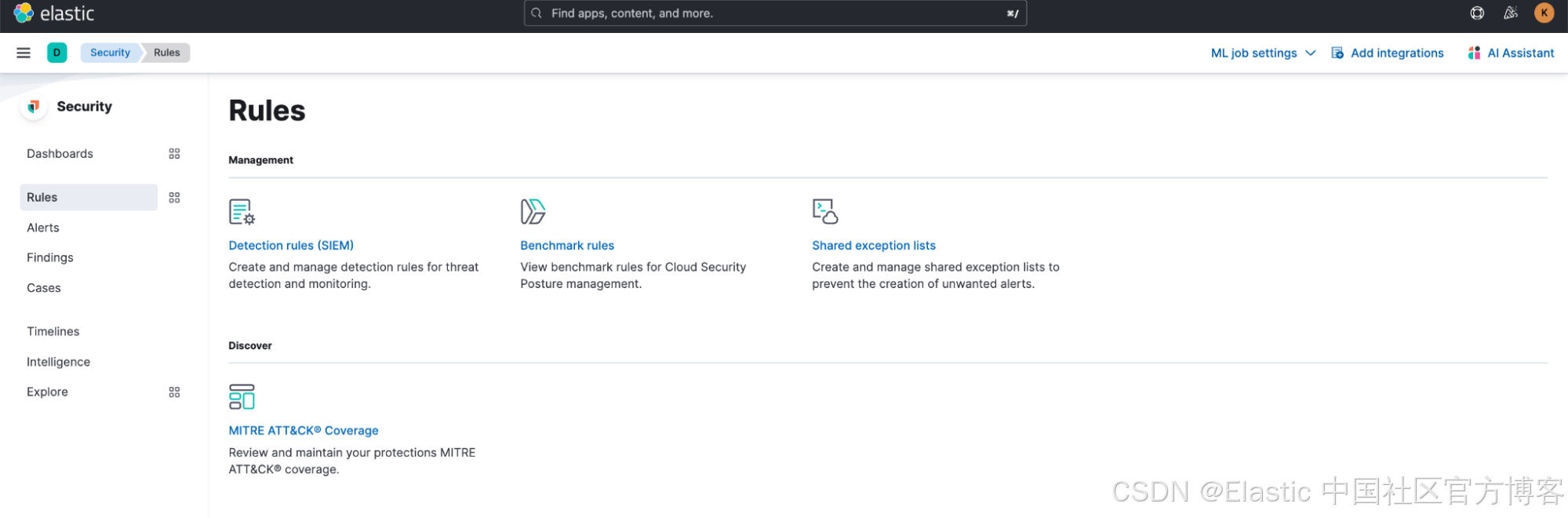This screenshot has height=518, width=1568.
Task: Go to Dashboards in the sidebar
Action: pyautogui.click(x=60, y=154)
